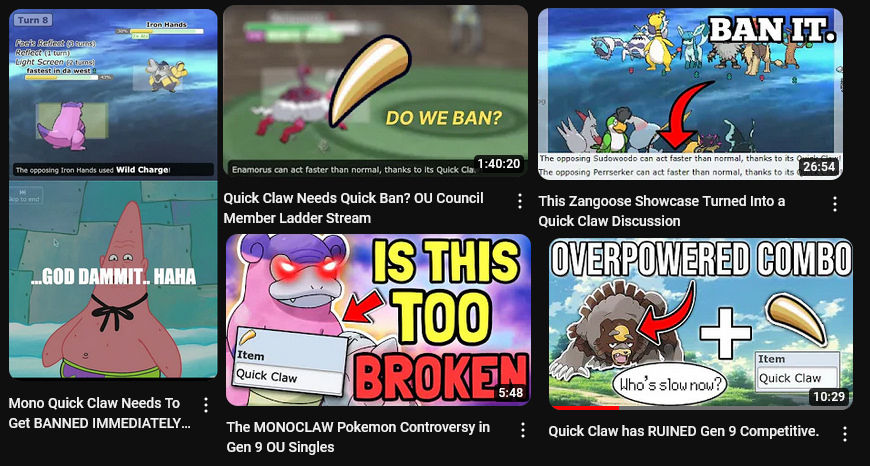Open options menu for Mono Quick Claw video
This screenshot has width=870, height=466.
pos(206,405)
